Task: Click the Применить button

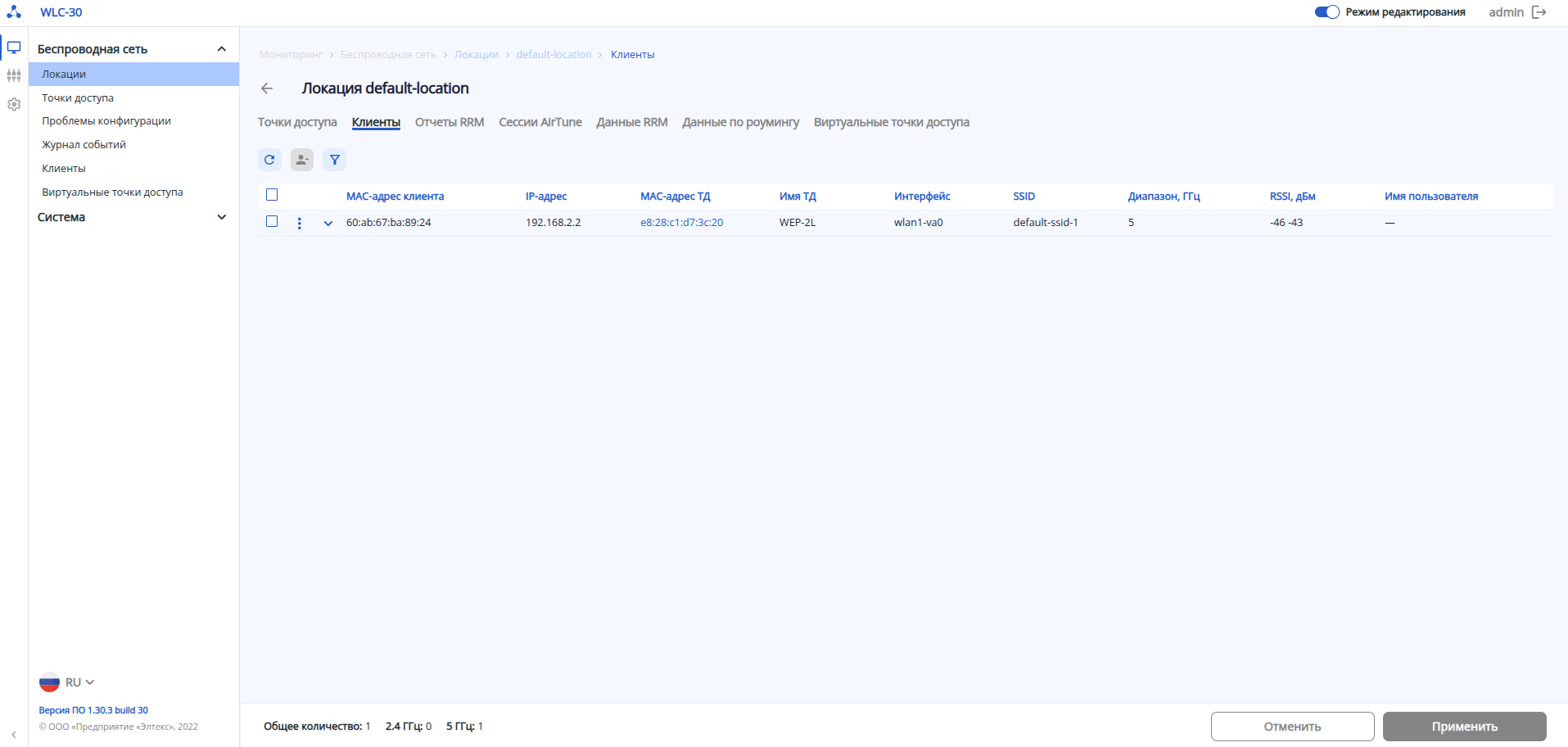Action: [1464, 727]
